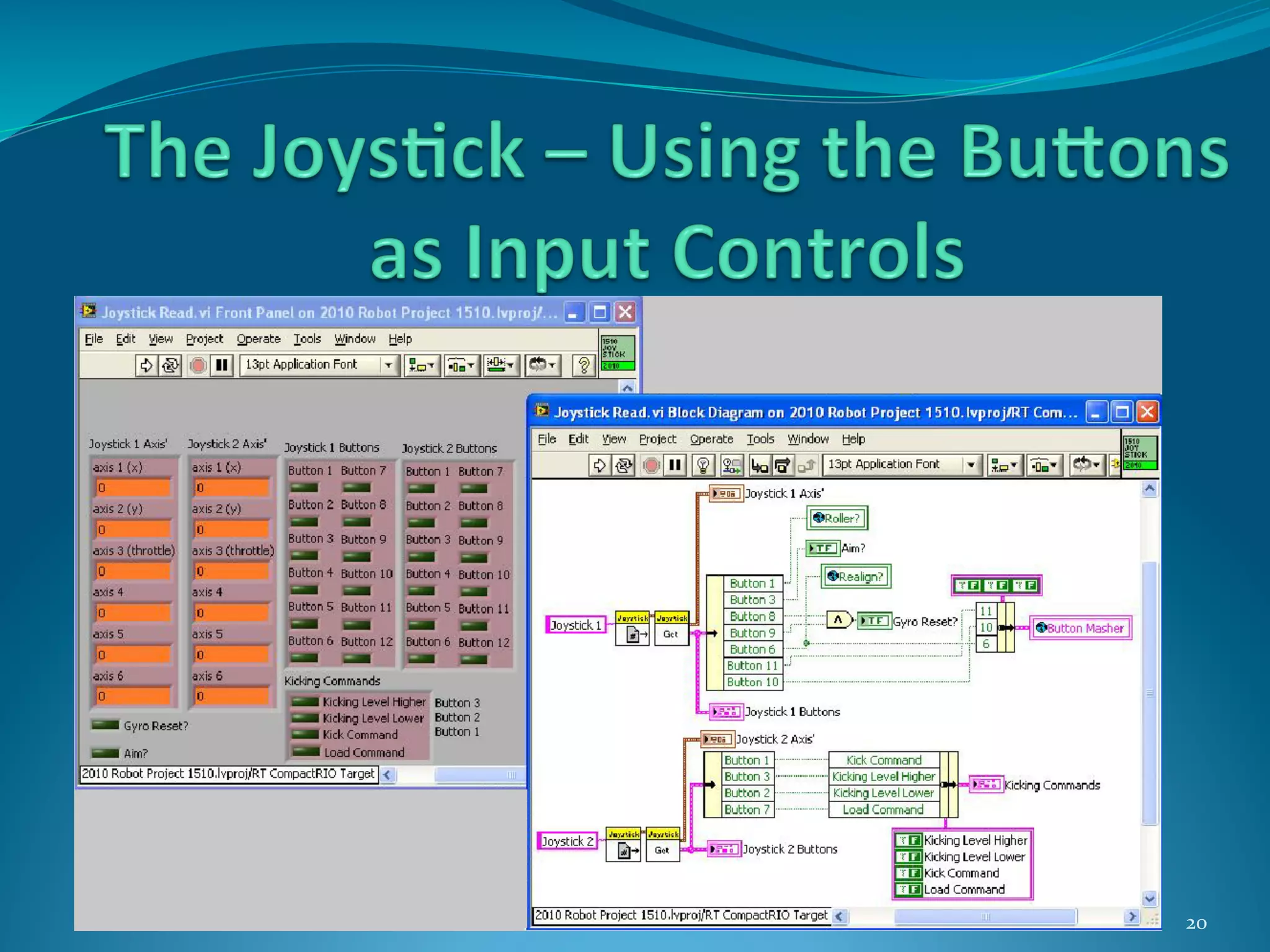Click Run Continuously in Front Panel toolbar
This screenshot has width=1270, height=952.
(x=171, y=365)
